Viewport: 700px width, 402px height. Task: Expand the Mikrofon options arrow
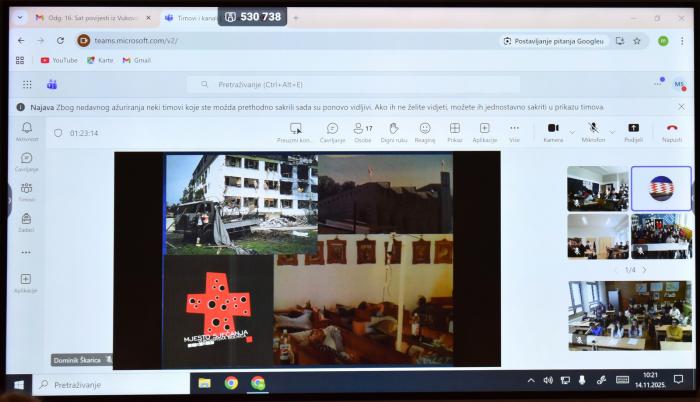tap(612, 131)
